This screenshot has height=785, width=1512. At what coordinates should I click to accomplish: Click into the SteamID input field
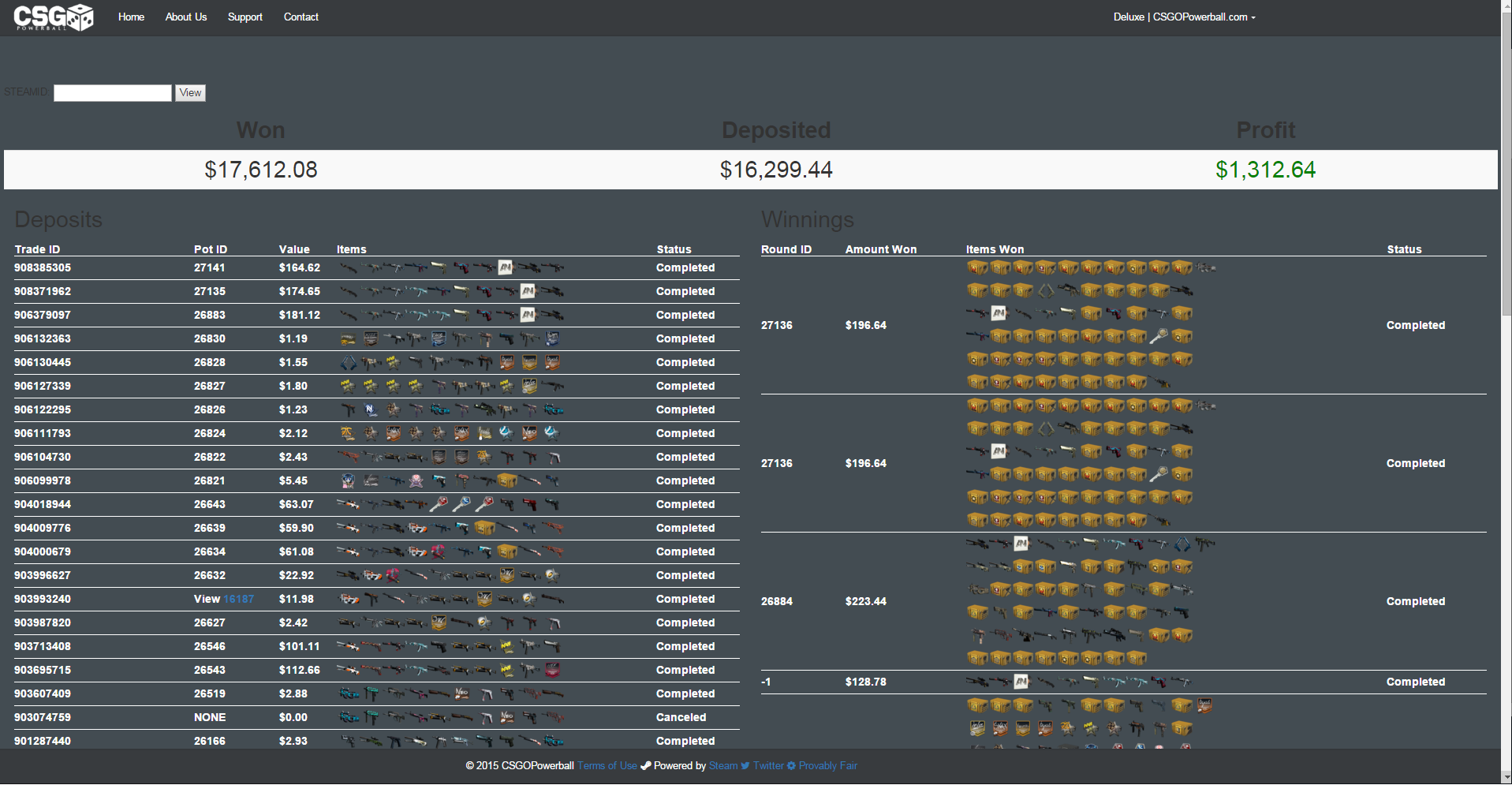(113, 93)
